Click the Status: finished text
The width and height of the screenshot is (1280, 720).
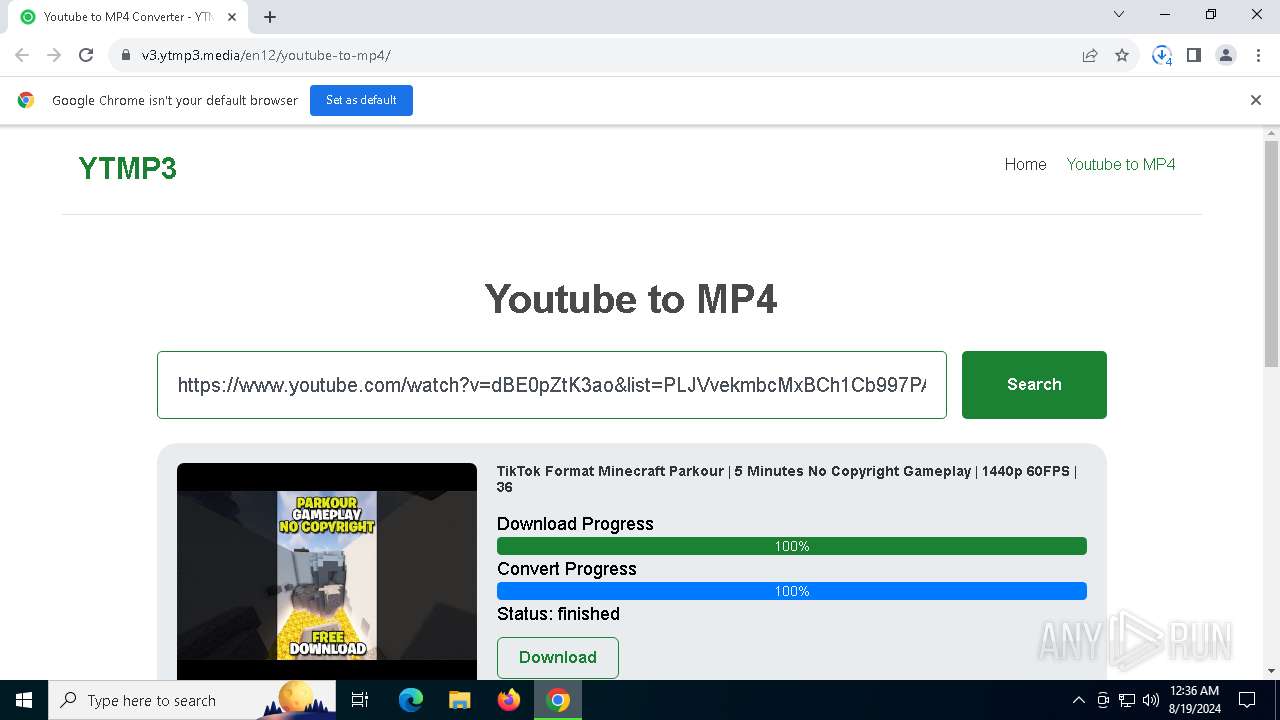pos(558,614)
